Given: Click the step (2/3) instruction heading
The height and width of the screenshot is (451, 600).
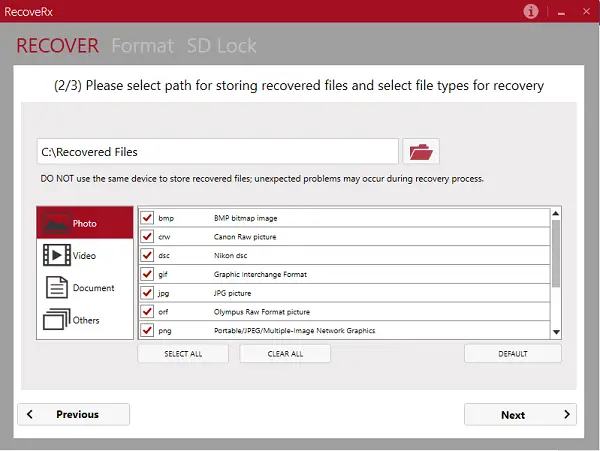Looking at the screenshot, I should pos(299,85).
